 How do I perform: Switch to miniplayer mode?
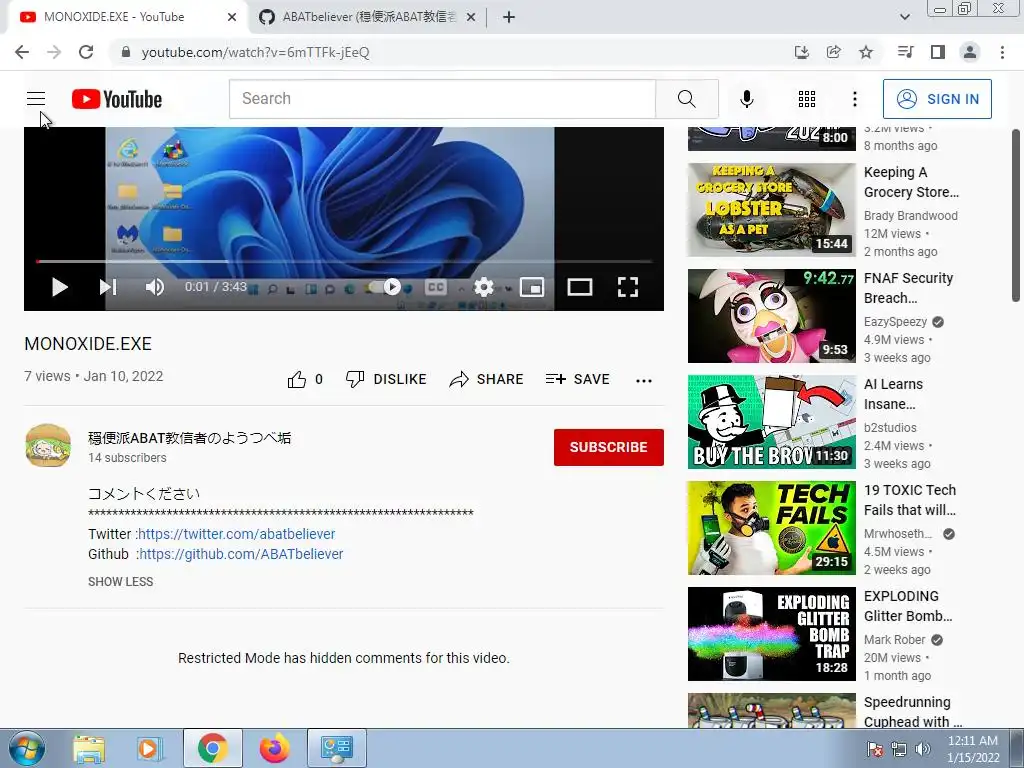532,287
